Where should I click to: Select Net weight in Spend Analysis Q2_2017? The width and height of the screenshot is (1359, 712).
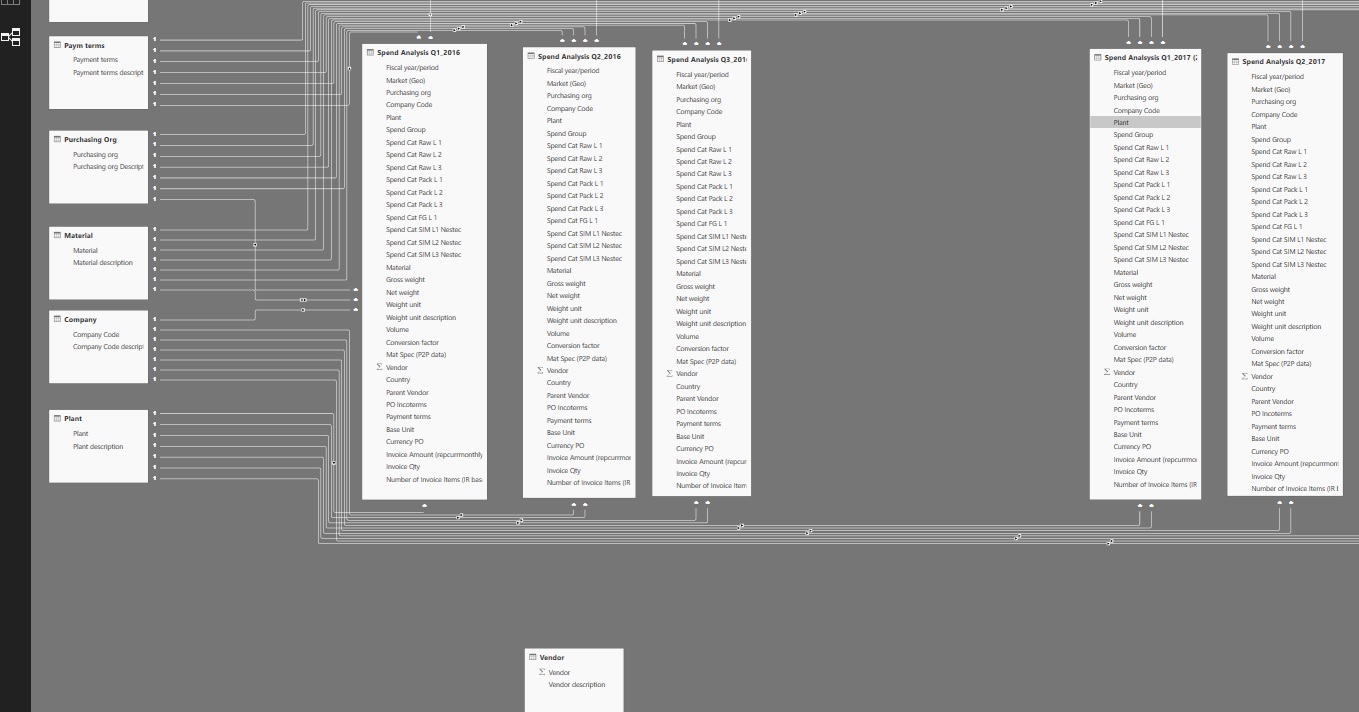click(x=1268, y=301)
